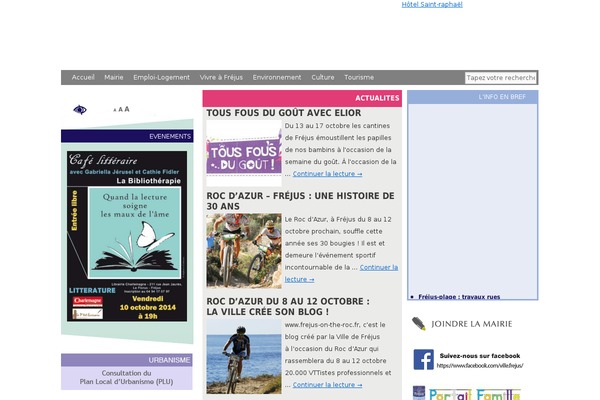Click the Actualités section header
600x400 pixels.
coord(302,98)
